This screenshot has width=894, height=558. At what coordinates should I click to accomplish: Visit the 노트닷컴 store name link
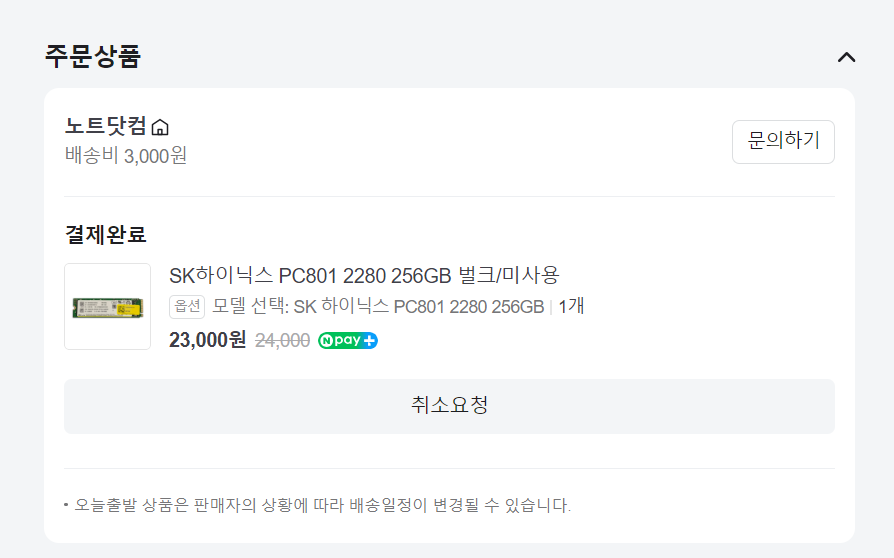coord(106,126)
